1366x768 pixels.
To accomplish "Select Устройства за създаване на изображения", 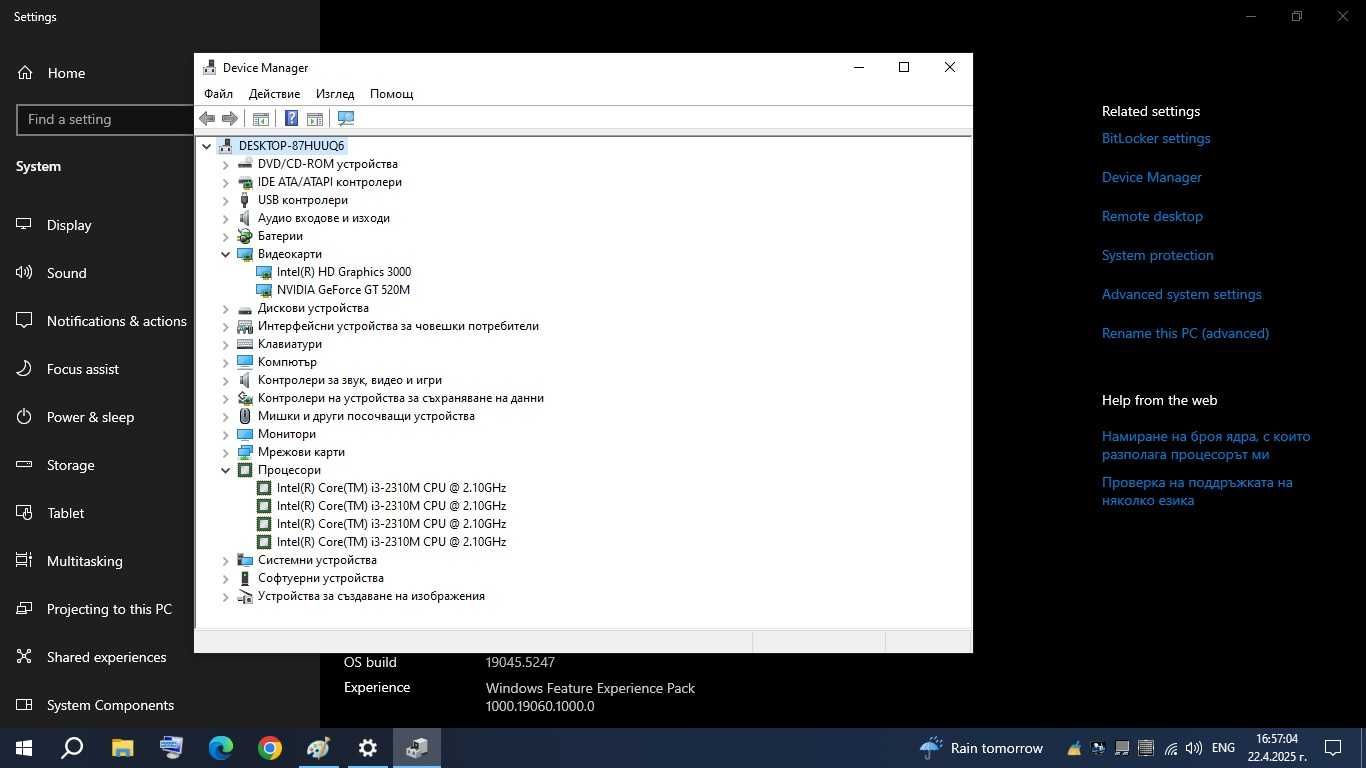I will (x=371, y=596).
